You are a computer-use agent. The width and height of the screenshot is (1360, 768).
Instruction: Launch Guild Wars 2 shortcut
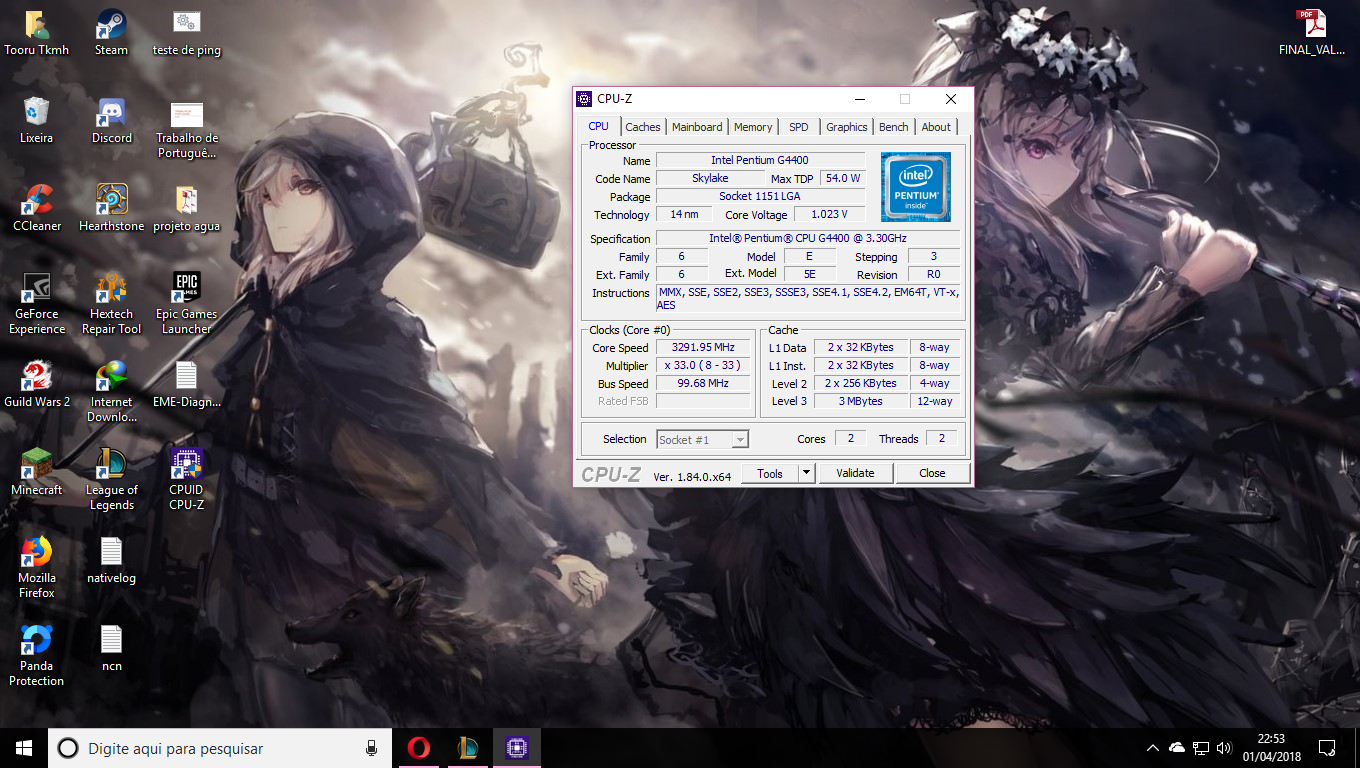coord(37,383)
